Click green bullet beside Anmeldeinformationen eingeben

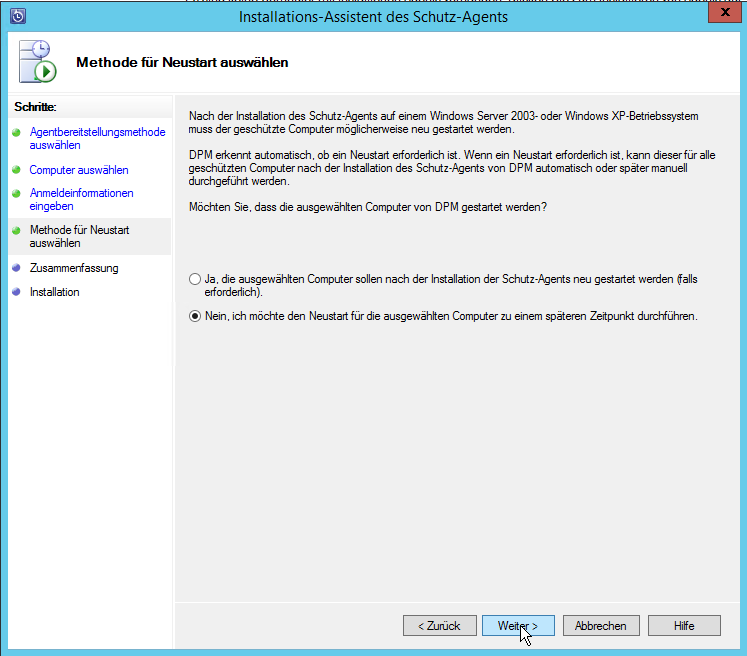click(16, 193)
